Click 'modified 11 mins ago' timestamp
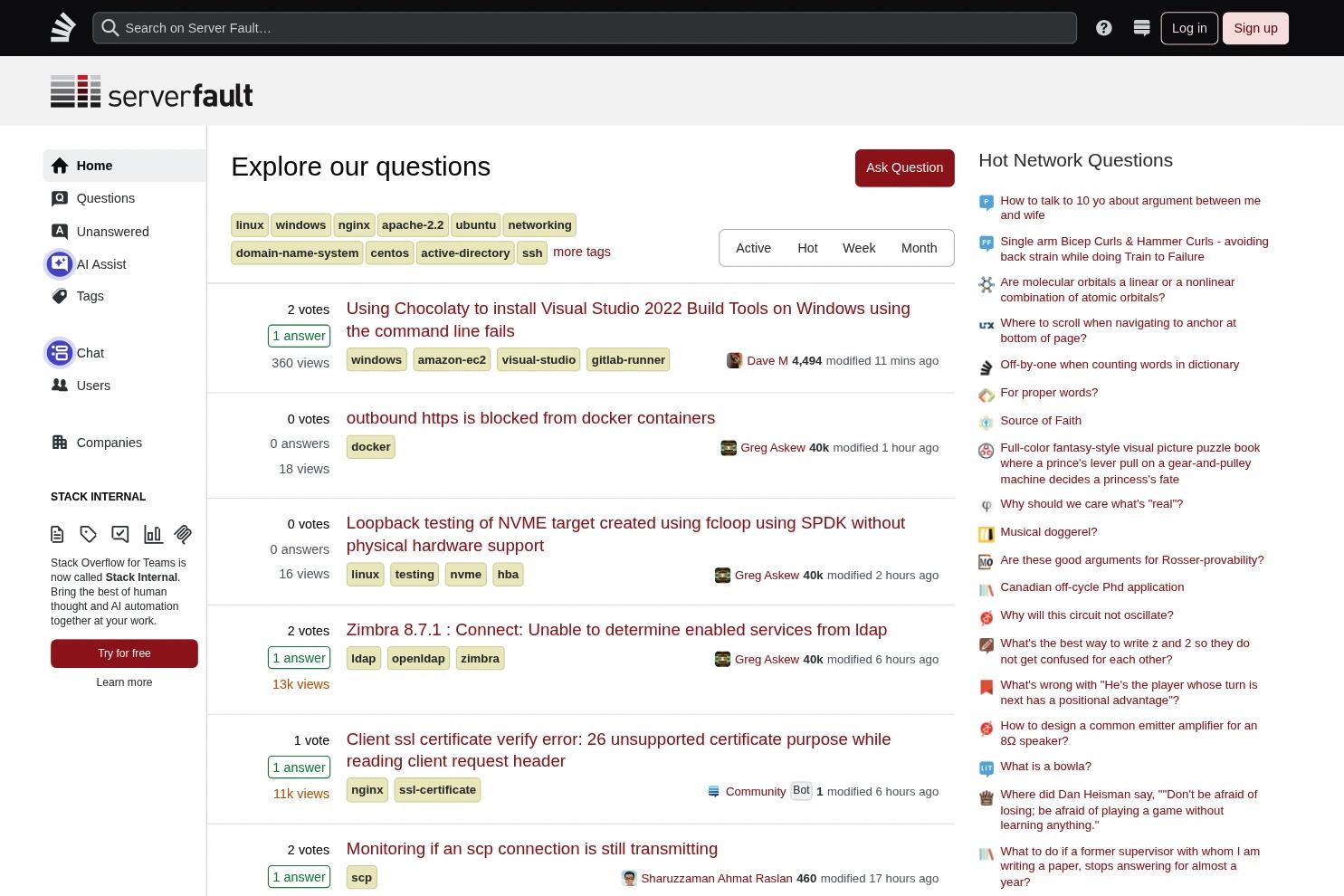The height and width of the screenshot is (896, 1344). (x=882, y=360)
